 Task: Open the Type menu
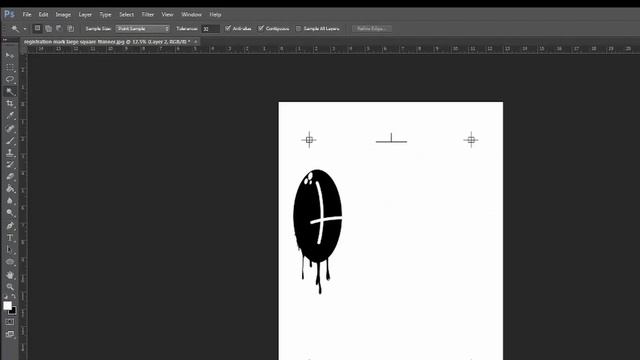tap(105, 14)
